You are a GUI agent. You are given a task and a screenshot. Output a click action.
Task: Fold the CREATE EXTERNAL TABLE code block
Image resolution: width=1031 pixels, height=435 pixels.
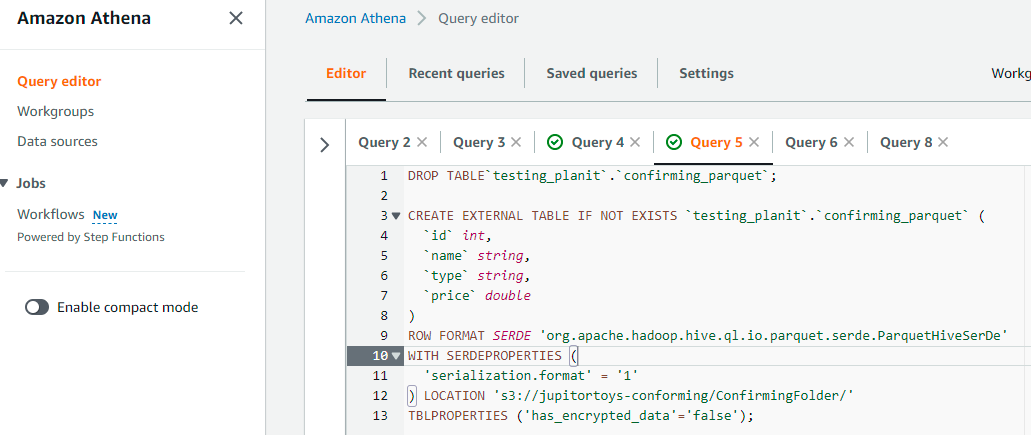[396, 215]
